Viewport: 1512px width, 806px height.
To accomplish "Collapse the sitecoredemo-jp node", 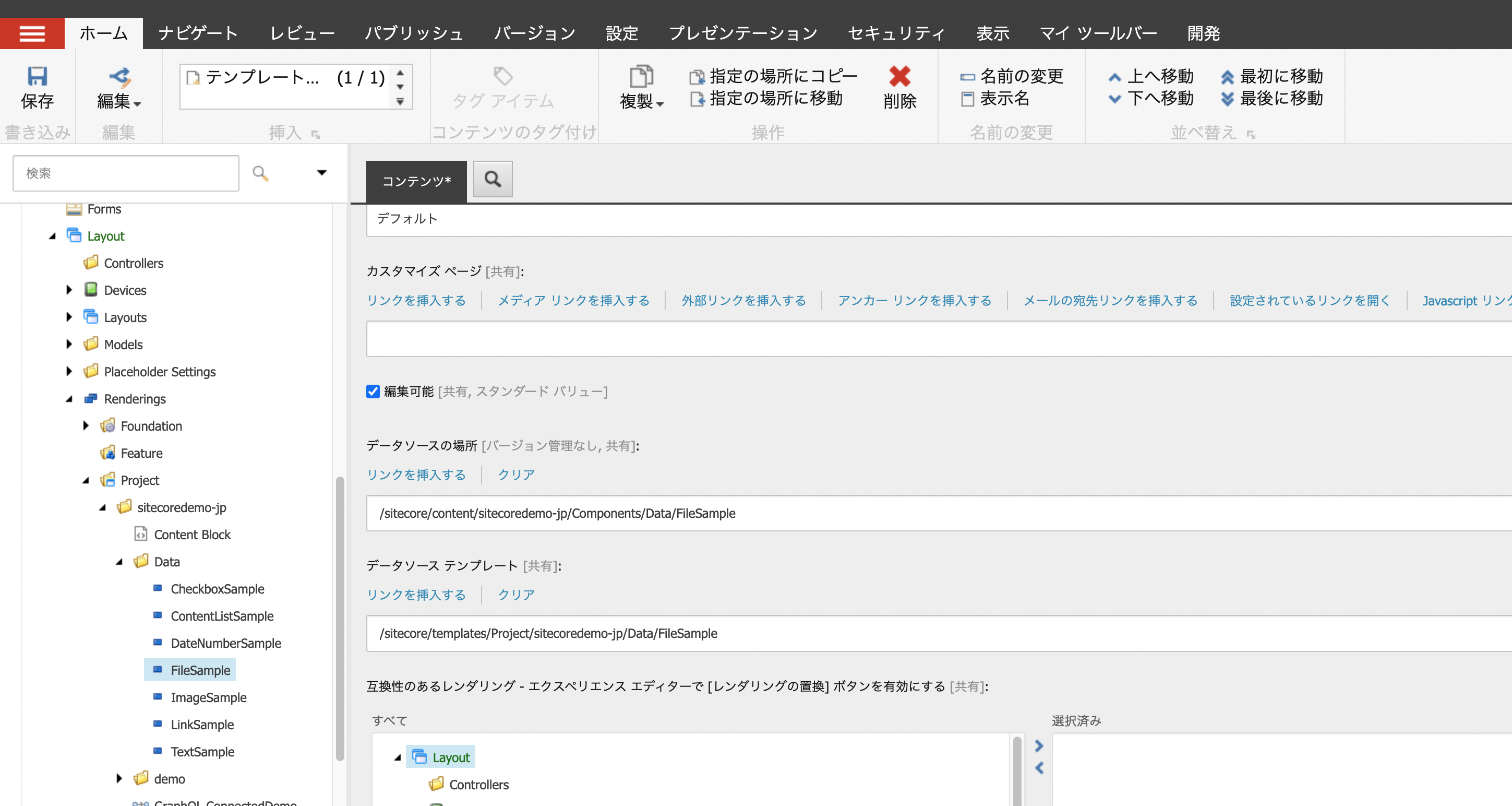I will pos(103,507).
